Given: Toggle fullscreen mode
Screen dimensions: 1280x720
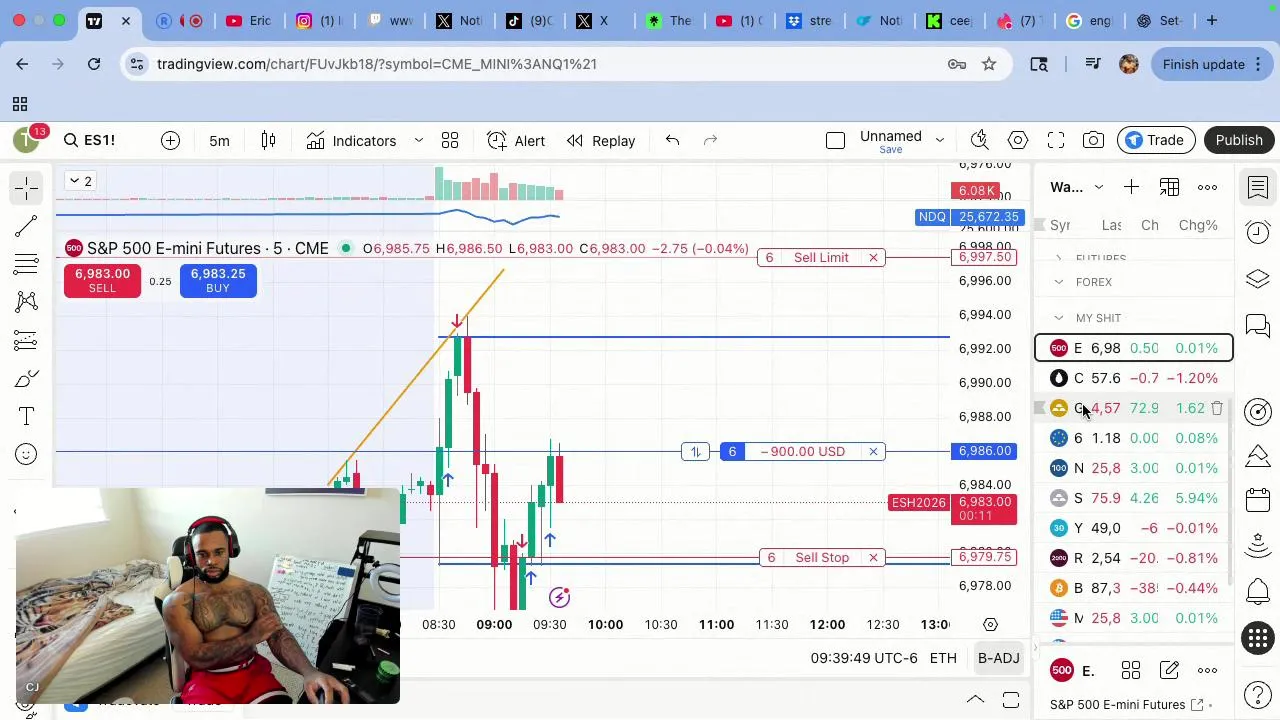Looking at the screenshot, I should 1056,140.
